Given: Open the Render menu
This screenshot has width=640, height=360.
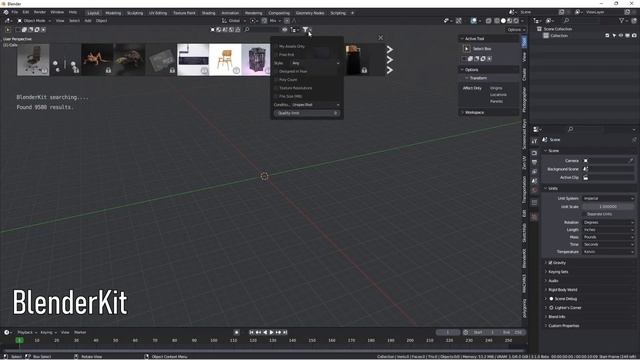Looking at the screenshot, I should pos(40,12).
